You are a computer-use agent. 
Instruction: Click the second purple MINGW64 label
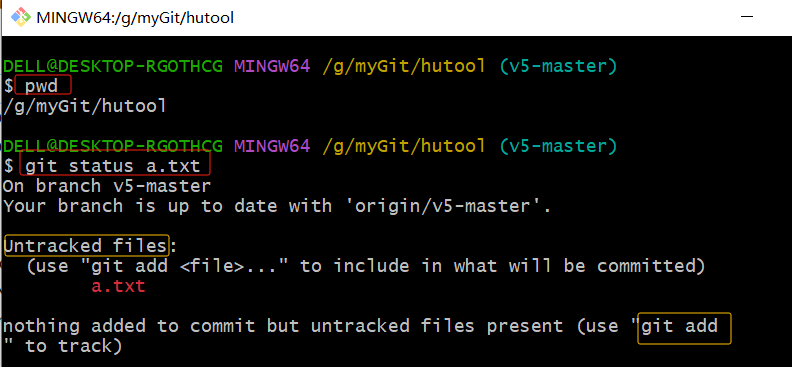pos(272,146)
